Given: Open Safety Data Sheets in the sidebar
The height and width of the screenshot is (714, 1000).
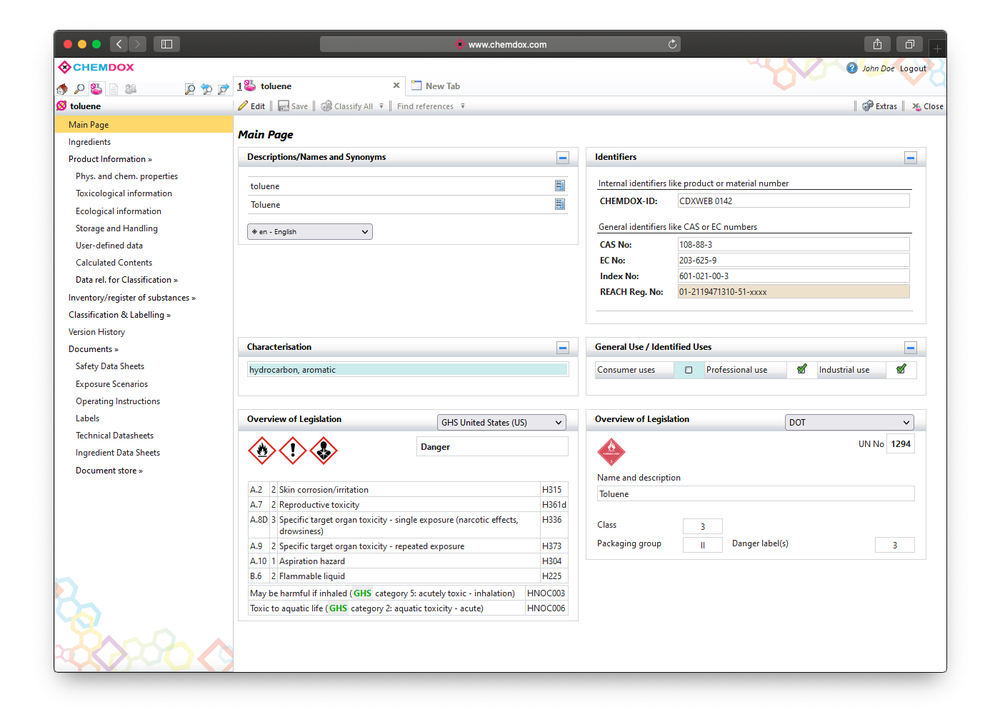Looking at the screenshot, I should [110, 366].
